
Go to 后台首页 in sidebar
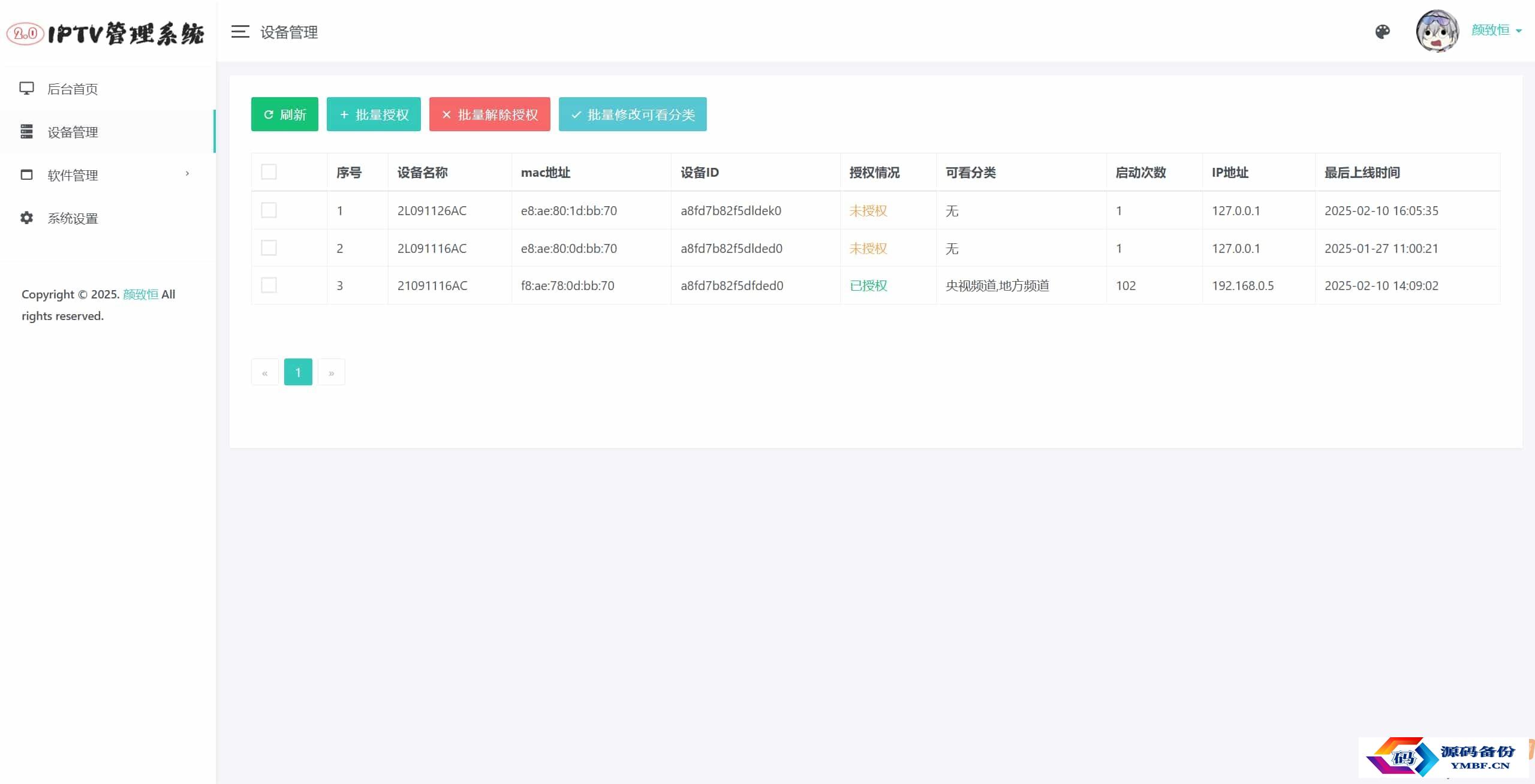(x=107, y=89)
